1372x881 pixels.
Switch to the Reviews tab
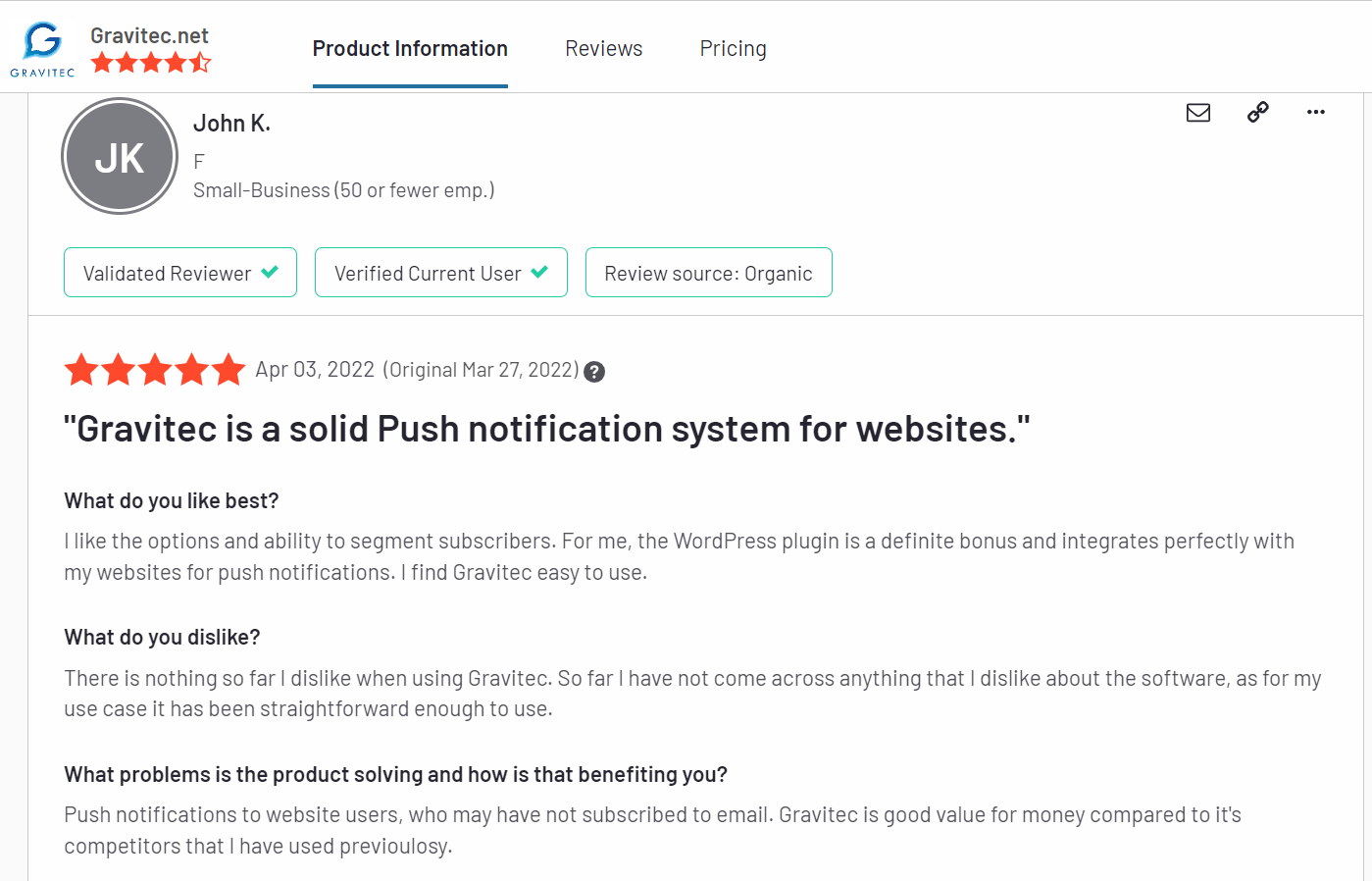click(604, 49)
